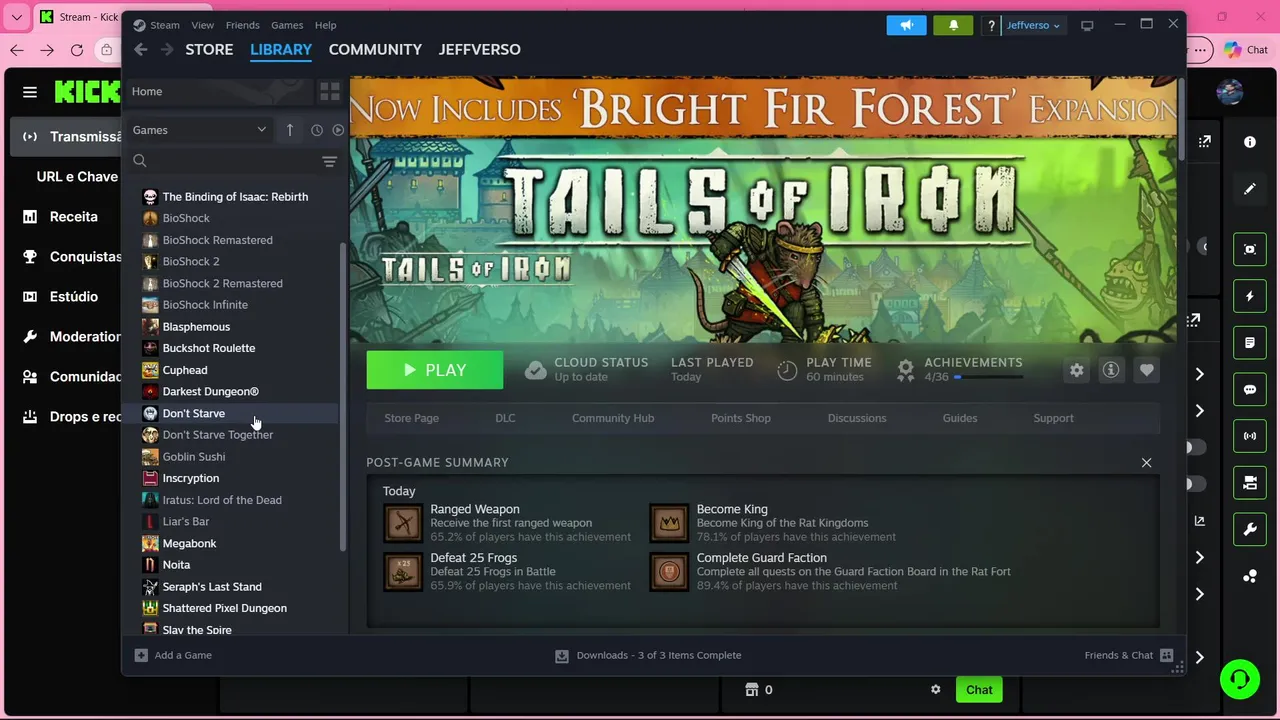Select LIBRARY tab
This screenshot has width=1280, height=720.
(281, 49)
